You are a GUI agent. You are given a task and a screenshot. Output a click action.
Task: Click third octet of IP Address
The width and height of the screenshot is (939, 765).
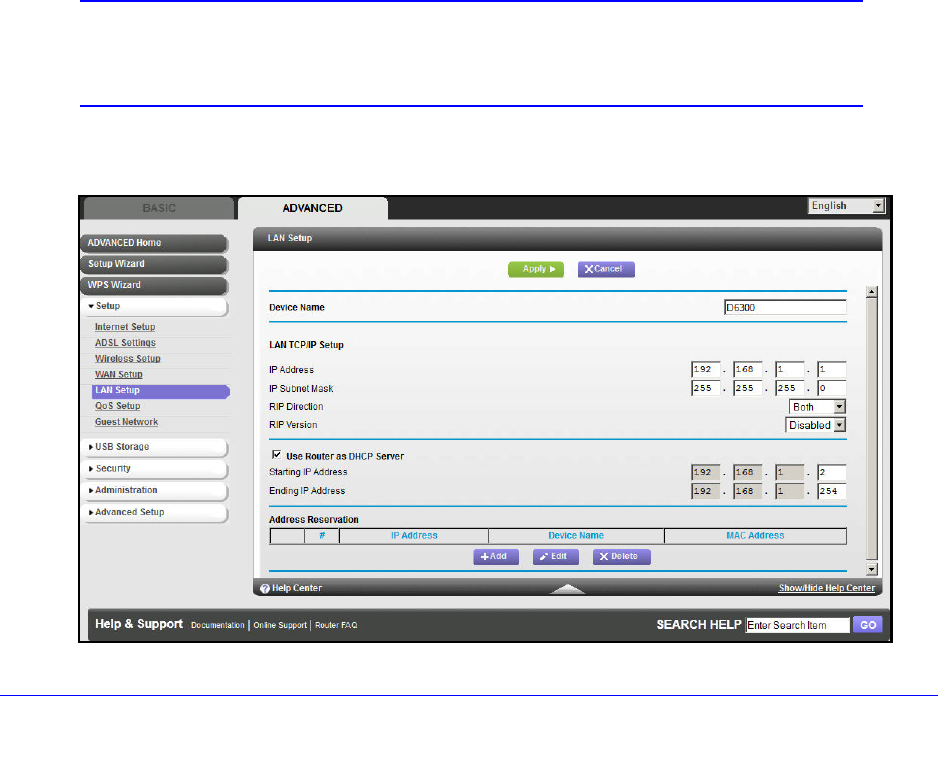(x=789, y=370)
